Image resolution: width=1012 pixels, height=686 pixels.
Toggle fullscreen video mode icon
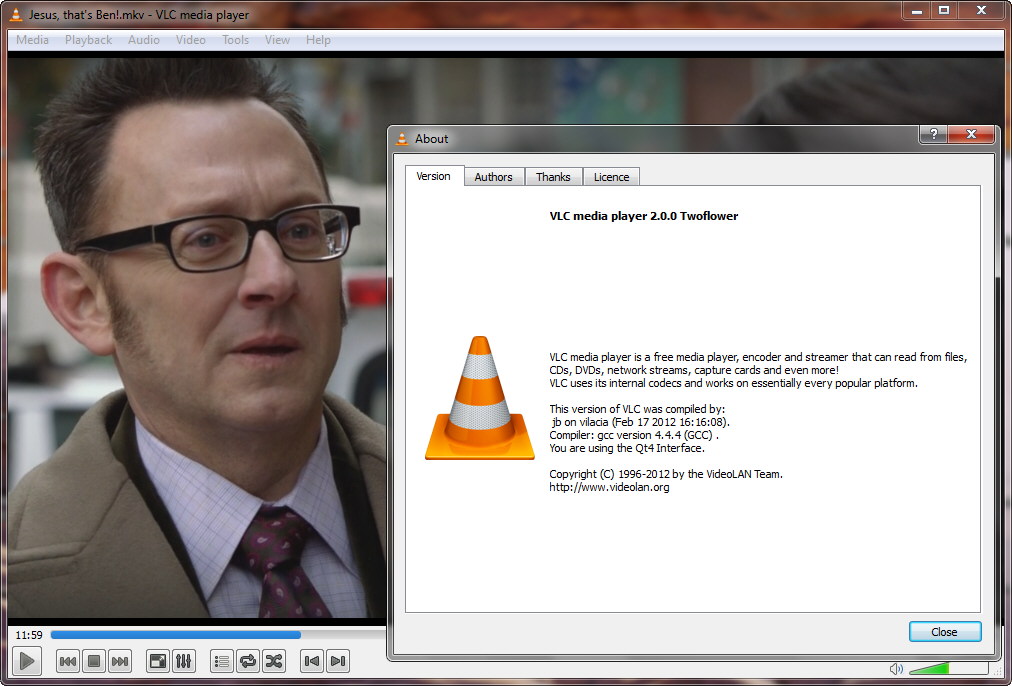[x=157, y=661]
